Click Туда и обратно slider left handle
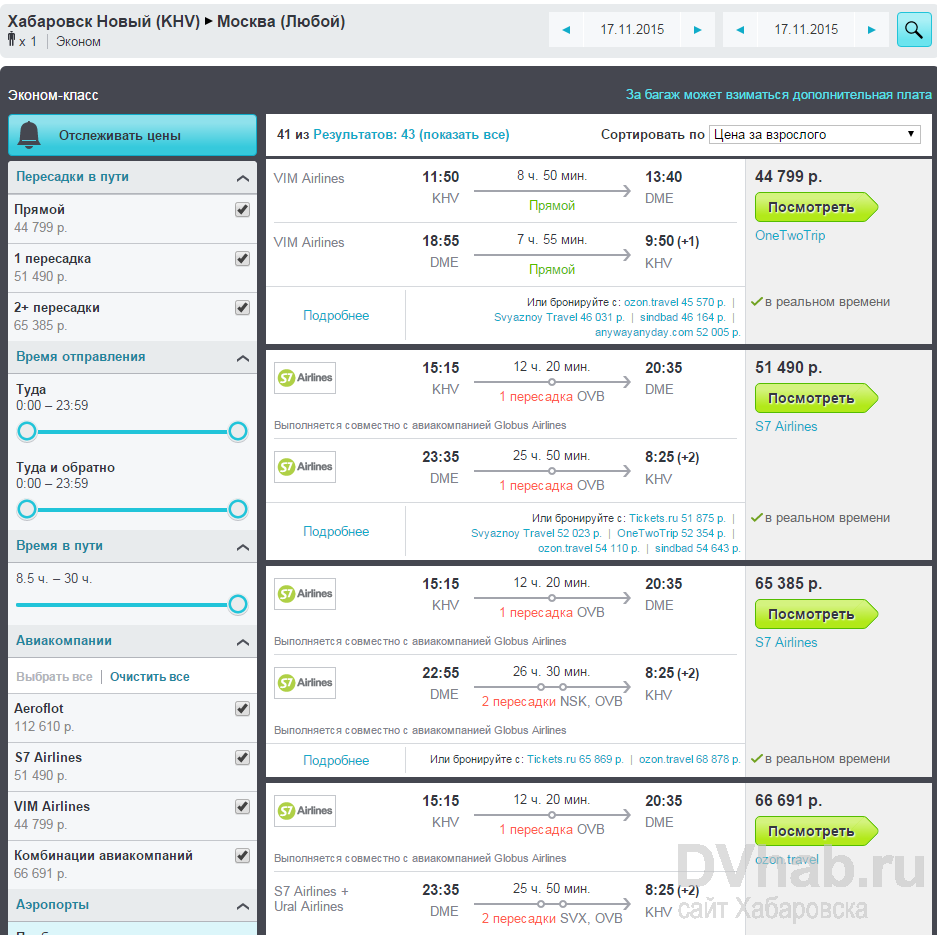This screenshot has height=935, width=937. [27, 509]
